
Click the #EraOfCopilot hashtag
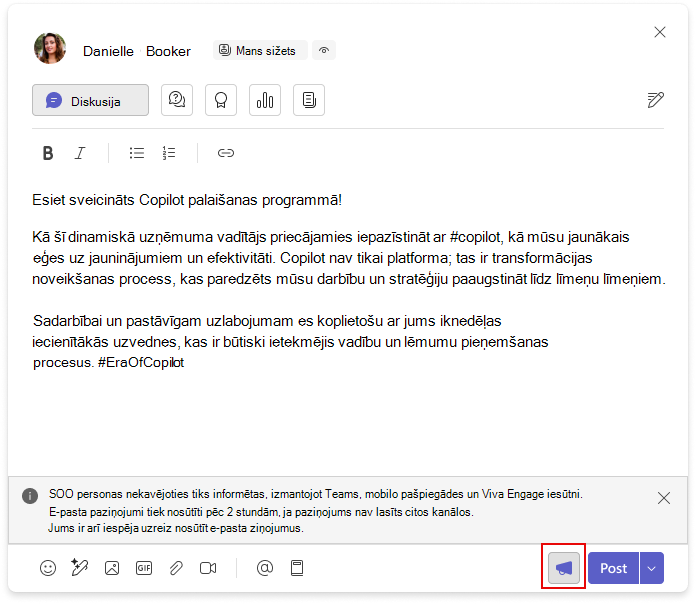[x=141, y=363]
